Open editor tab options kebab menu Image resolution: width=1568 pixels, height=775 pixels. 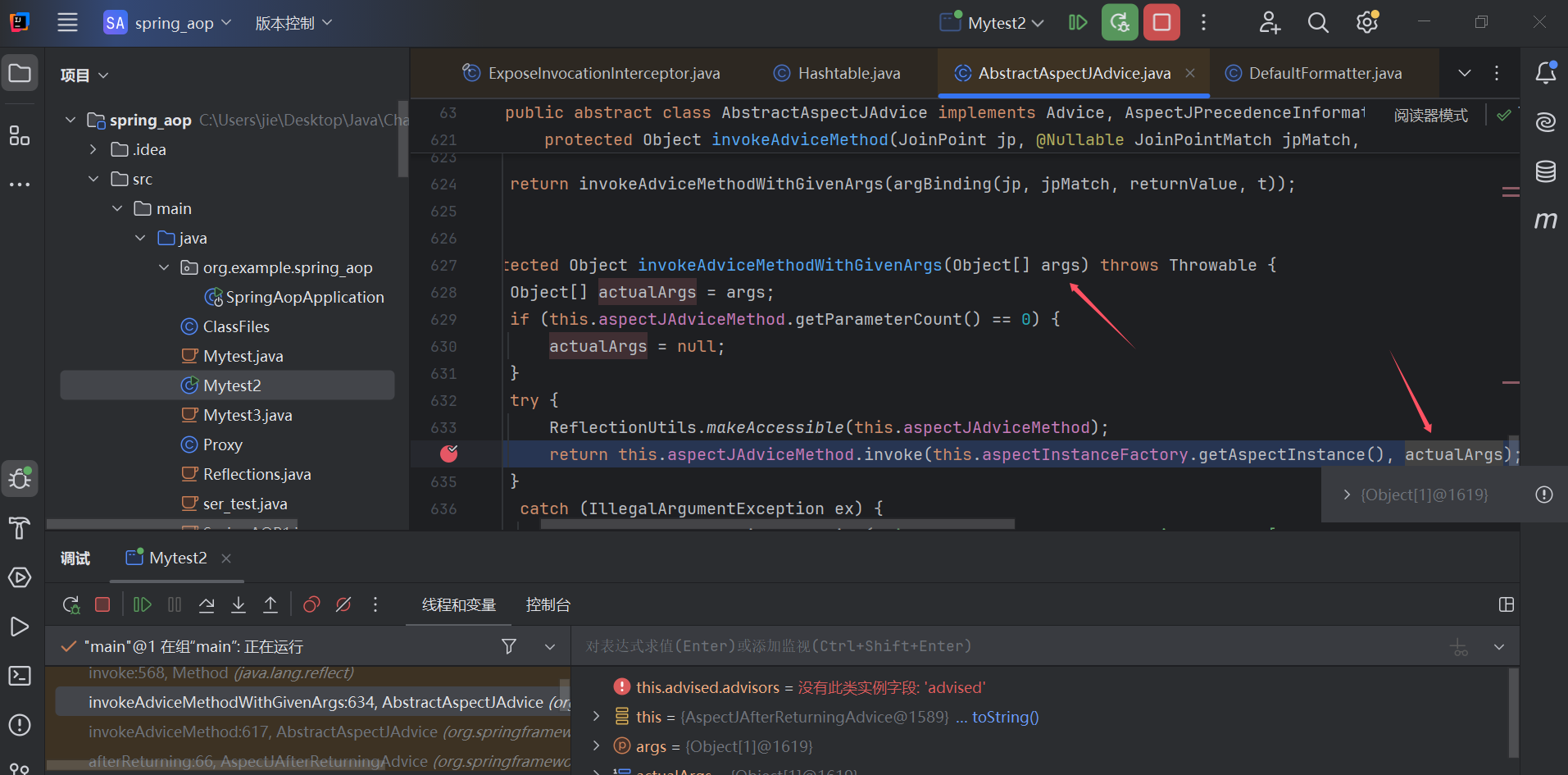(x=1497, y=73)
